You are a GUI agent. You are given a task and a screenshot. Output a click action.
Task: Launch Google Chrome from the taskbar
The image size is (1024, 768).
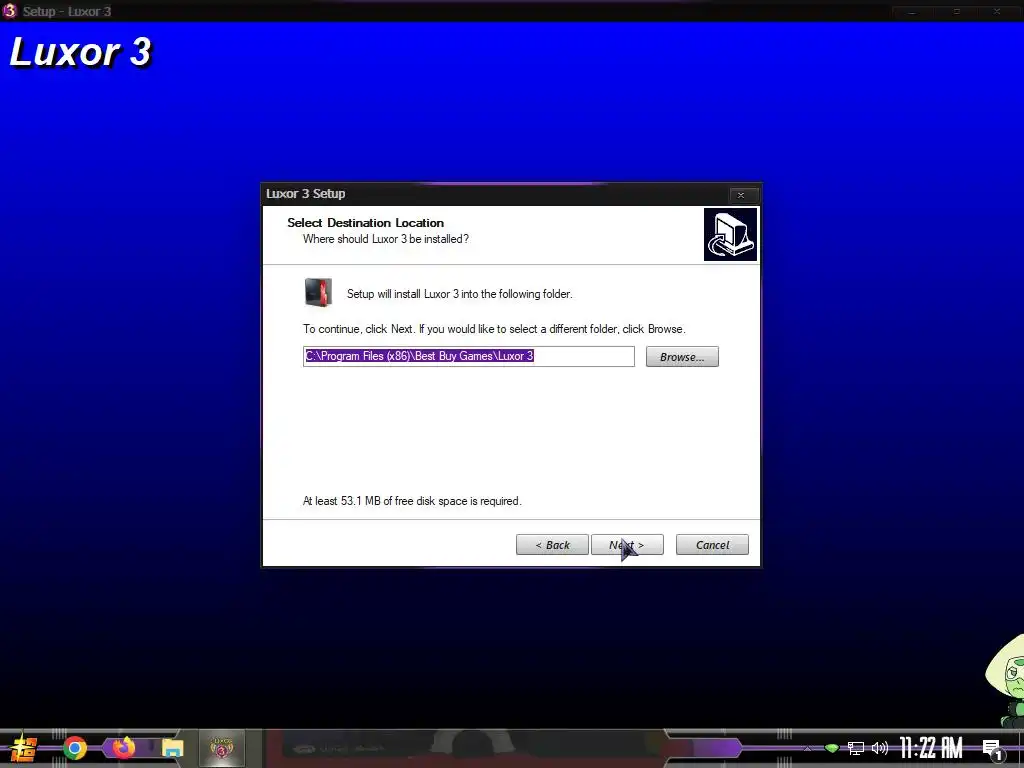click(x=74, y=748)
